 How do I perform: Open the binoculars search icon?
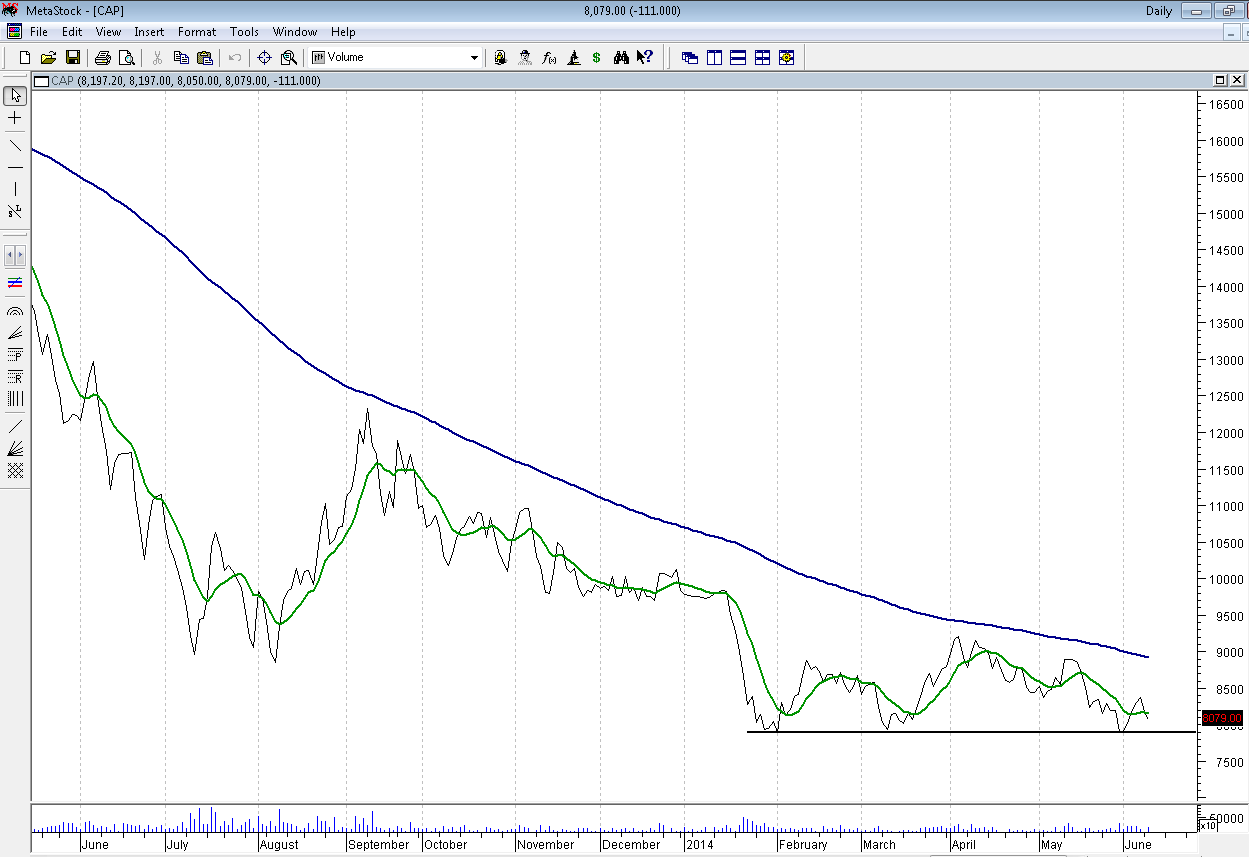coord(621,58)
